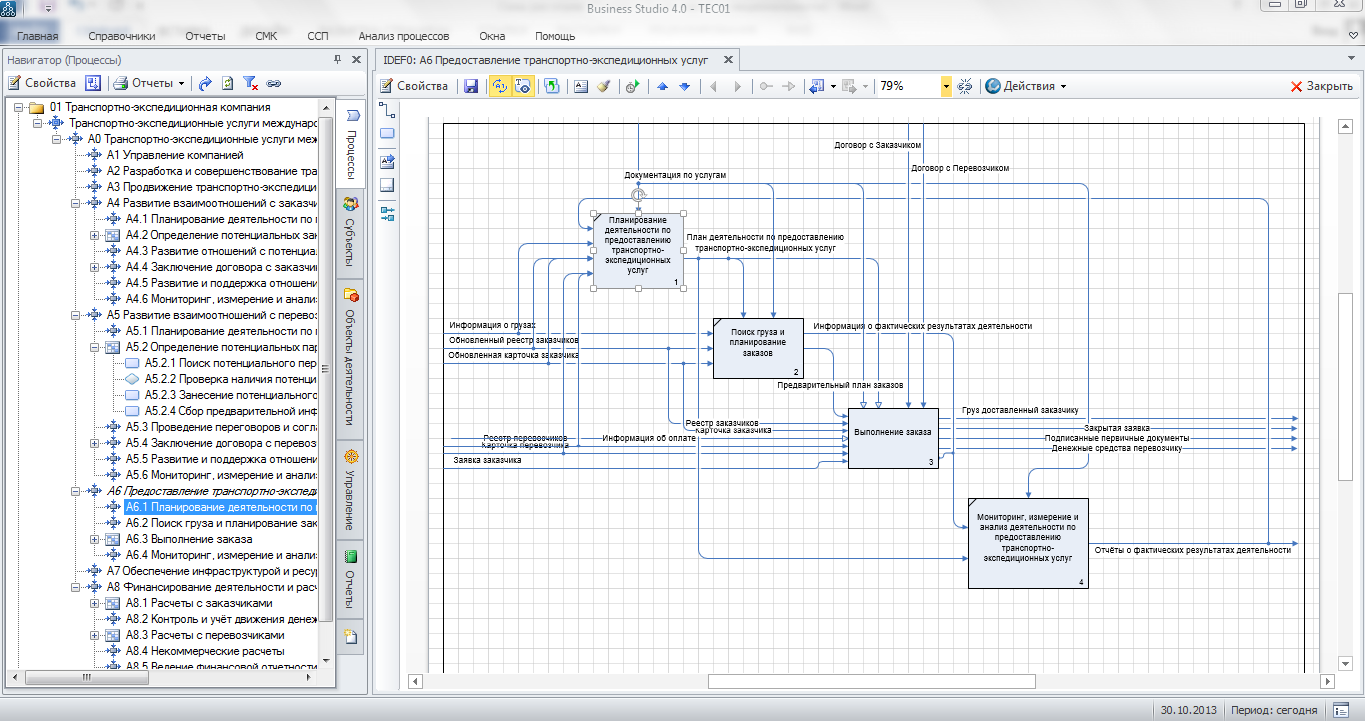Toggle the highlighted arrow numbering button
This screenshot has width=1365, height=721.
point(498,86)
